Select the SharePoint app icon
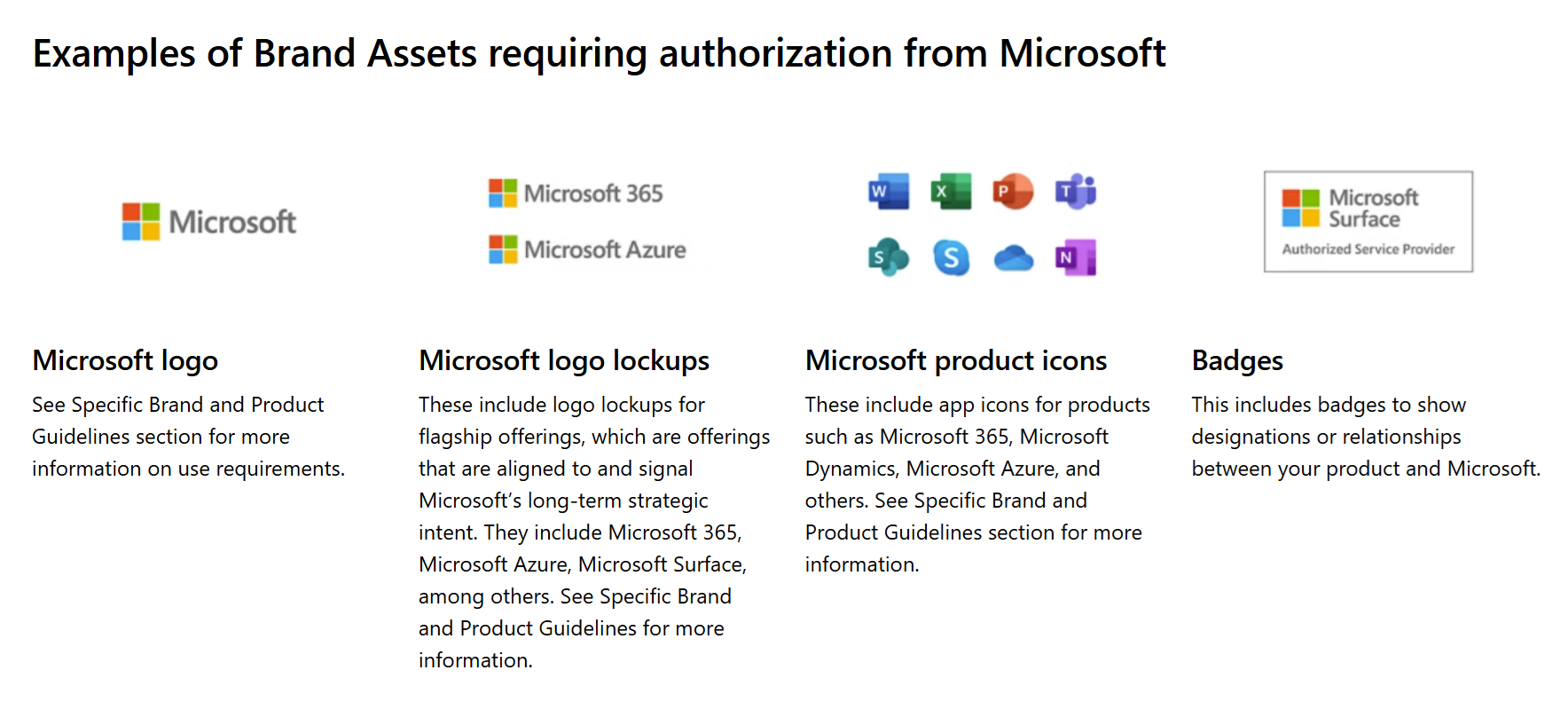 click(888, 257)
